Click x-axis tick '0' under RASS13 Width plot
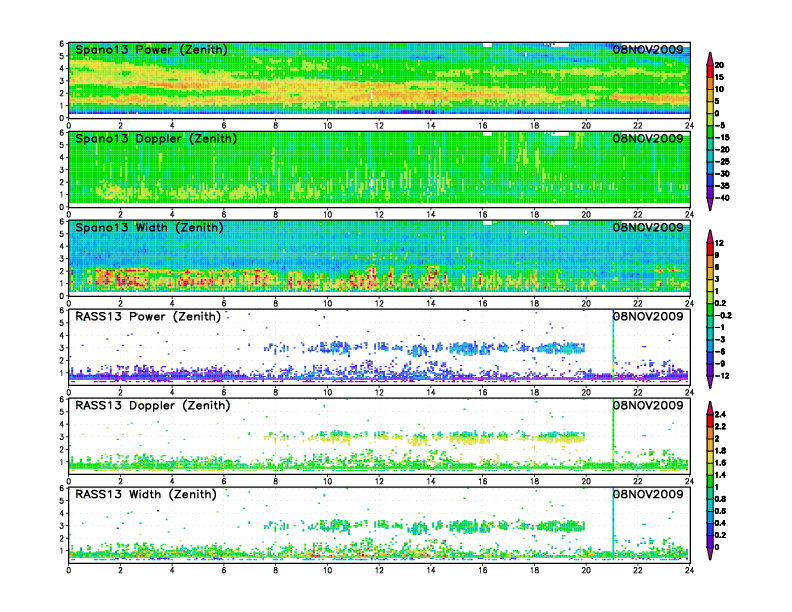This screenshot has width=792, height=612. (69, 570)
